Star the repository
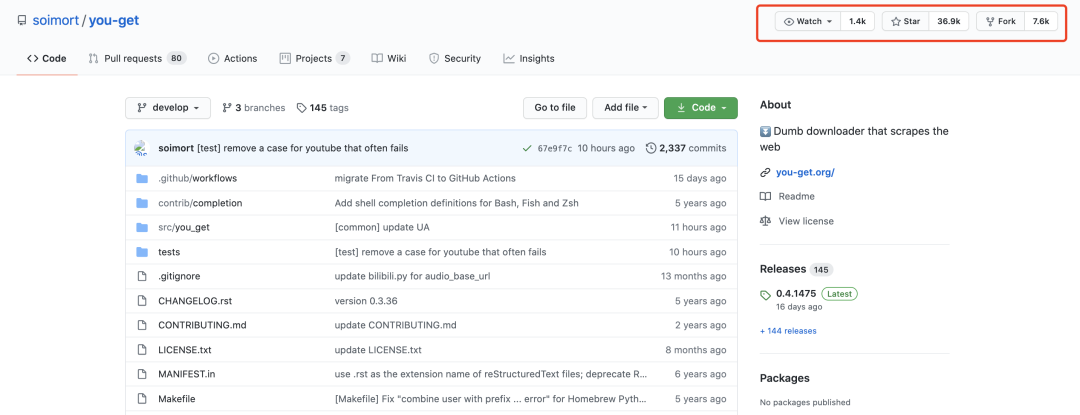 tap(906, 21)
